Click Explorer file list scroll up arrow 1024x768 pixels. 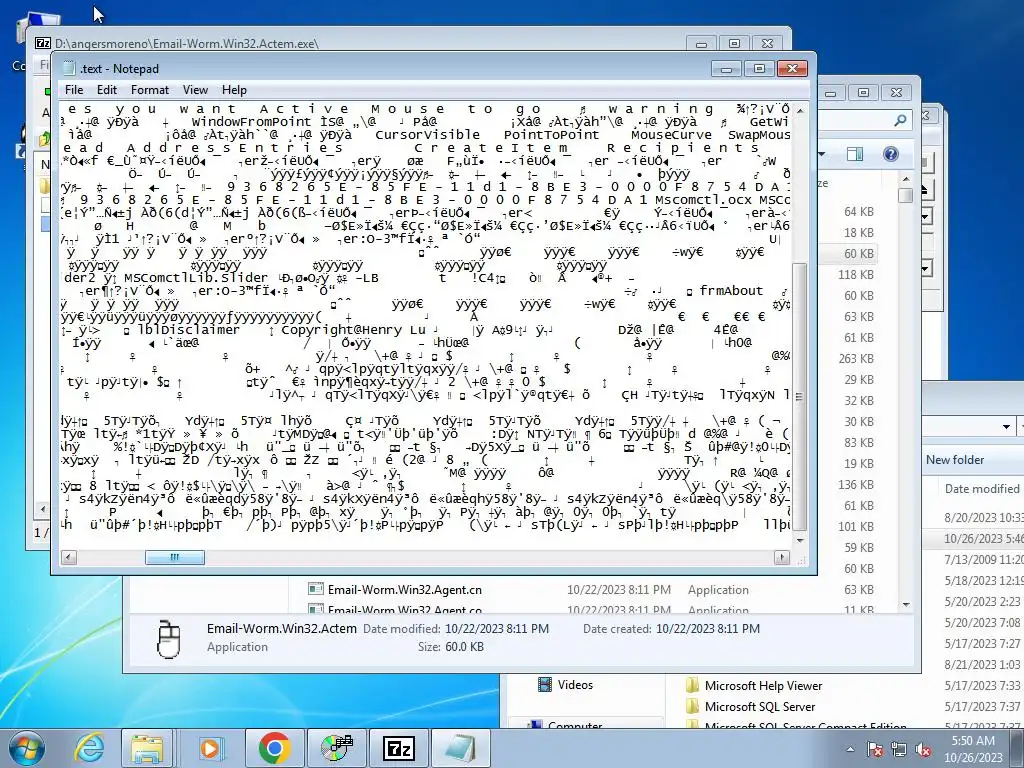click(x=906, y=178)
